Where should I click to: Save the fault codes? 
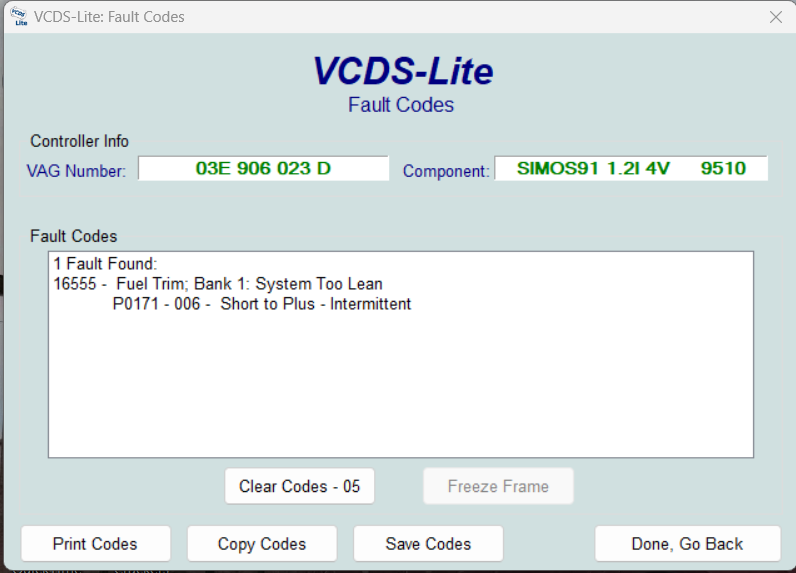[x=428, y=544]
